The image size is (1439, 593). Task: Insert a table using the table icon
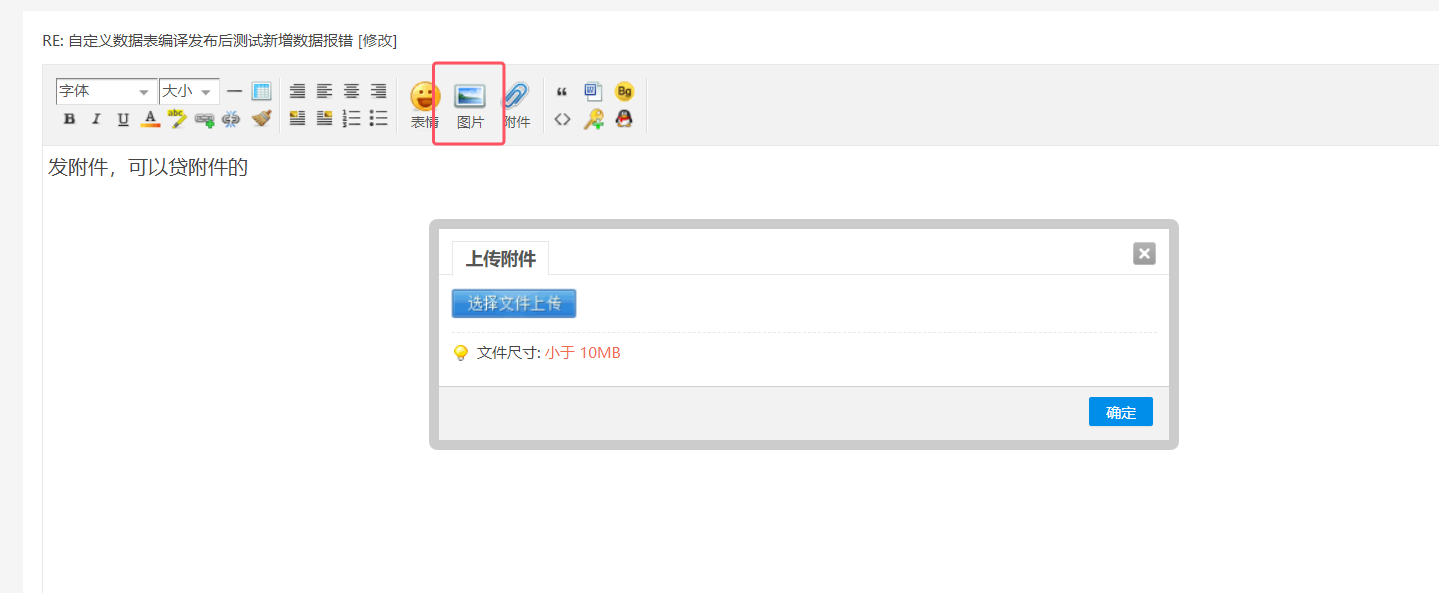click(x=261, y=91)
